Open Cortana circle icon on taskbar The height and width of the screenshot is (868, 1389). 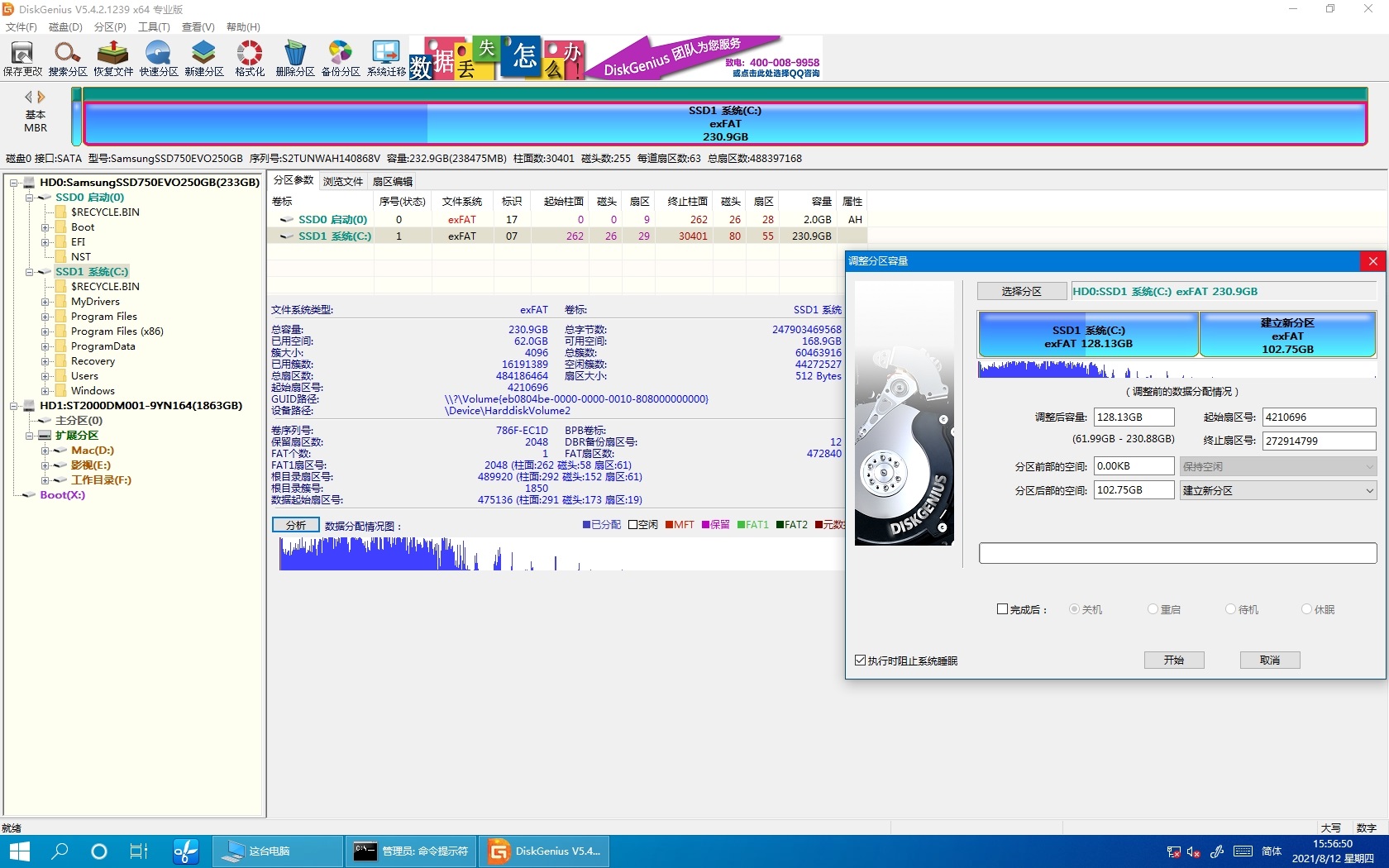click(x=99, y=851)
